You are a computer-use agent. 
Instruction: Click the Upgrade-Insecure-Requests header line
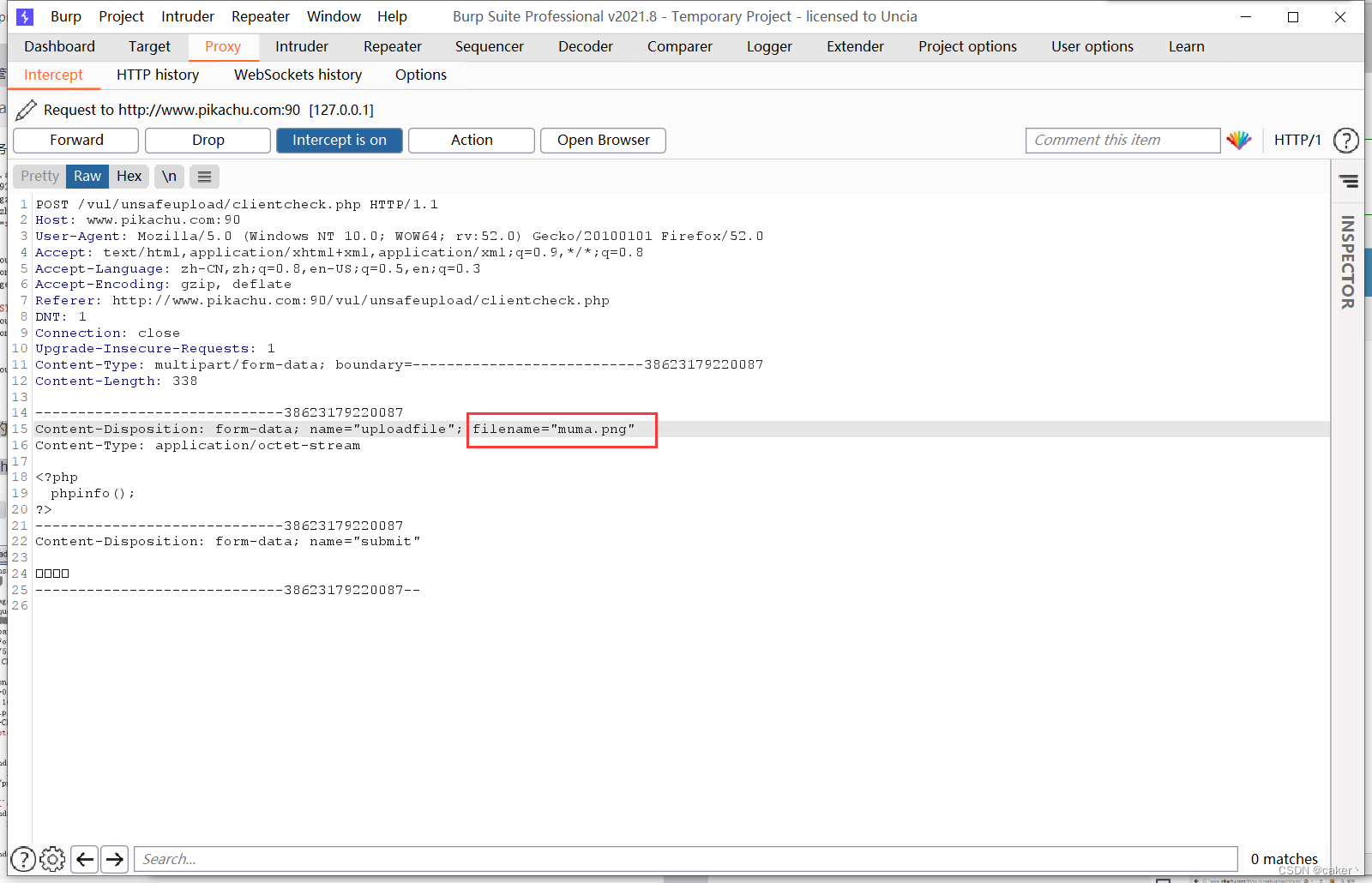pos(155,349)
